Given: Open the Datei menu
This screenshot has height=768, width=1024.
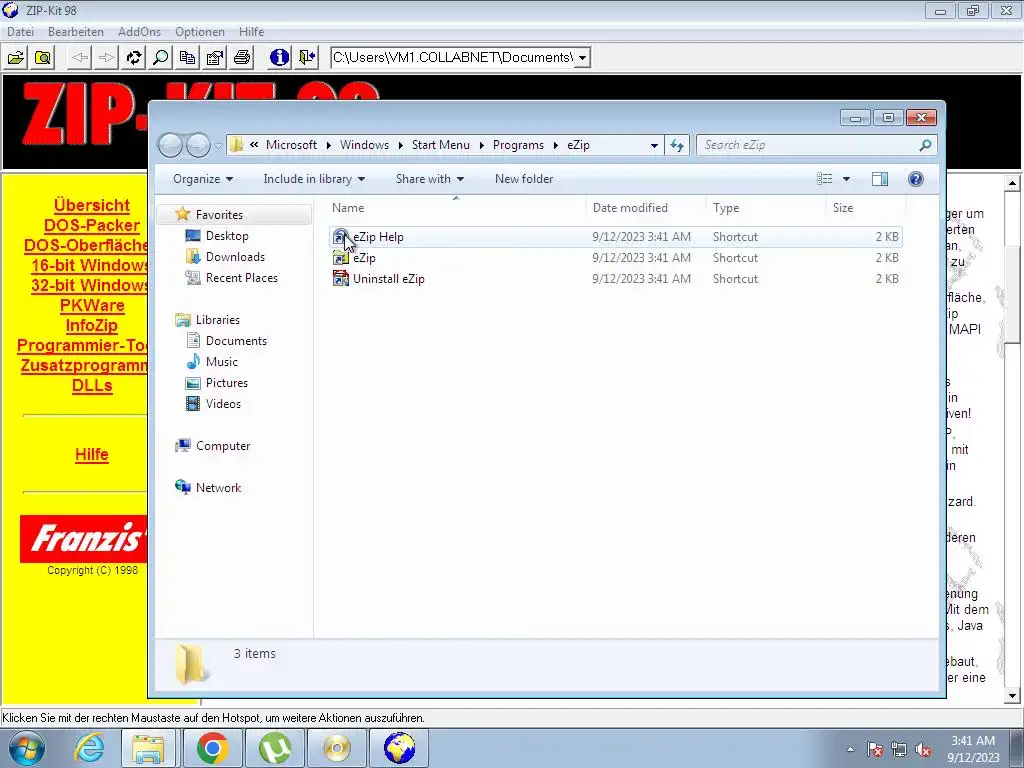Looking at the screenshot, I should (x=20, y=31).
